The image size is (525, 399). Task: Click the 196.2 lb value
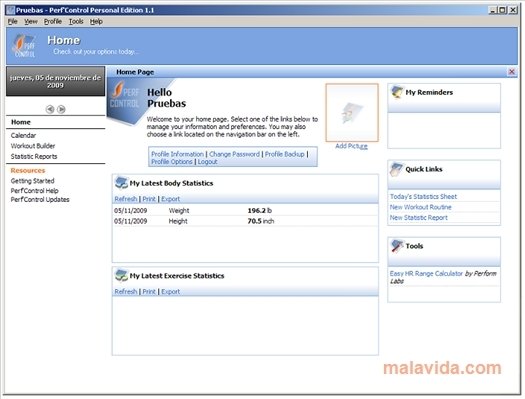[x=259, y=211]
